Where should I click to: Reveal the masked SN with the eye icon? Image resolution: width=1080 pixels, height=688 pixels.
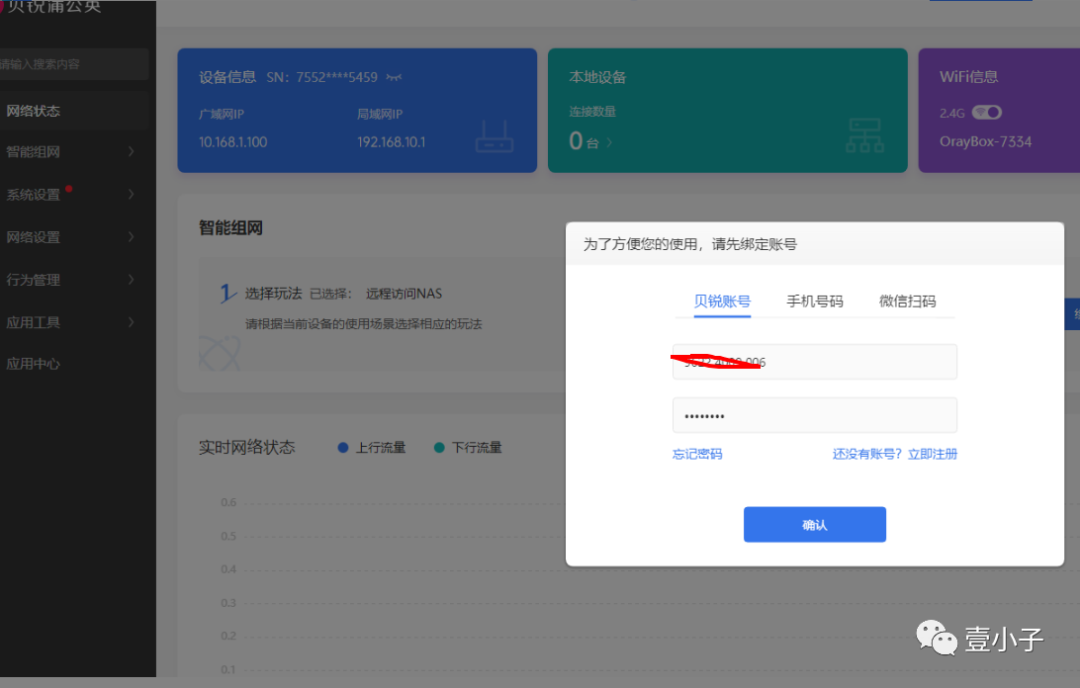pos(394,77)
